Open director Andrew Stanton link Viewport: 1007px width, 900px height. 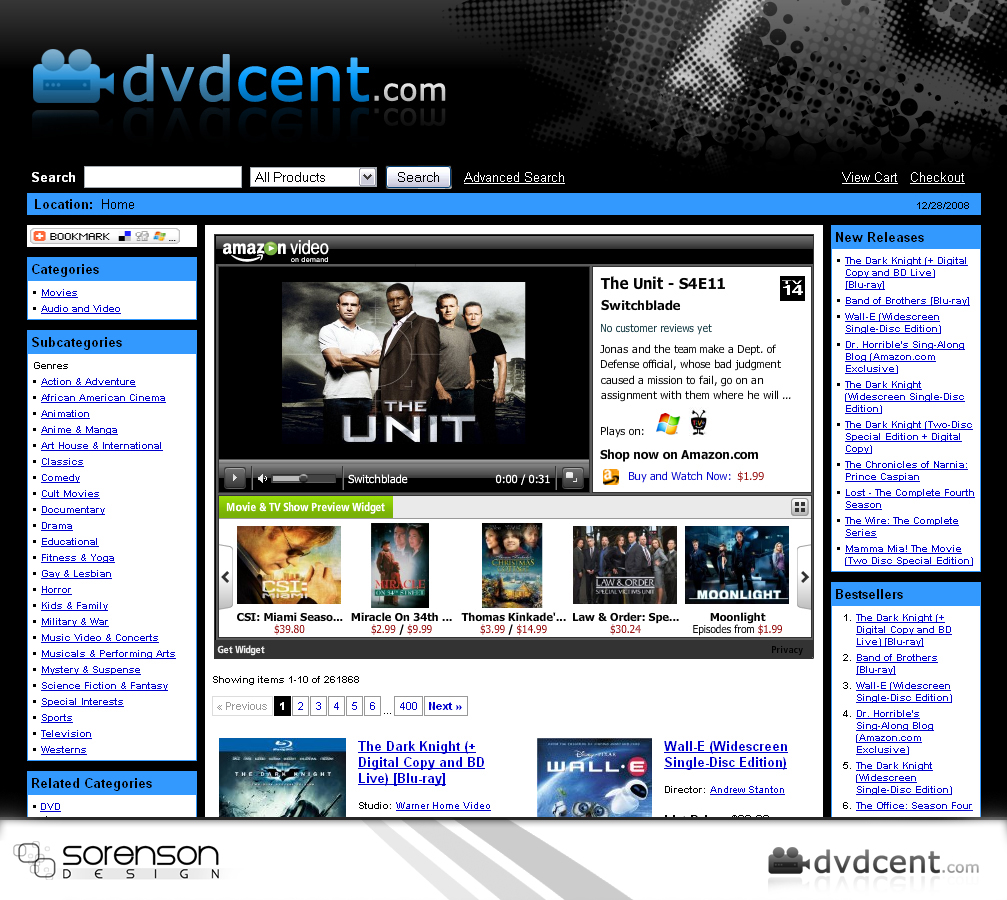click(x=747, y=790)
